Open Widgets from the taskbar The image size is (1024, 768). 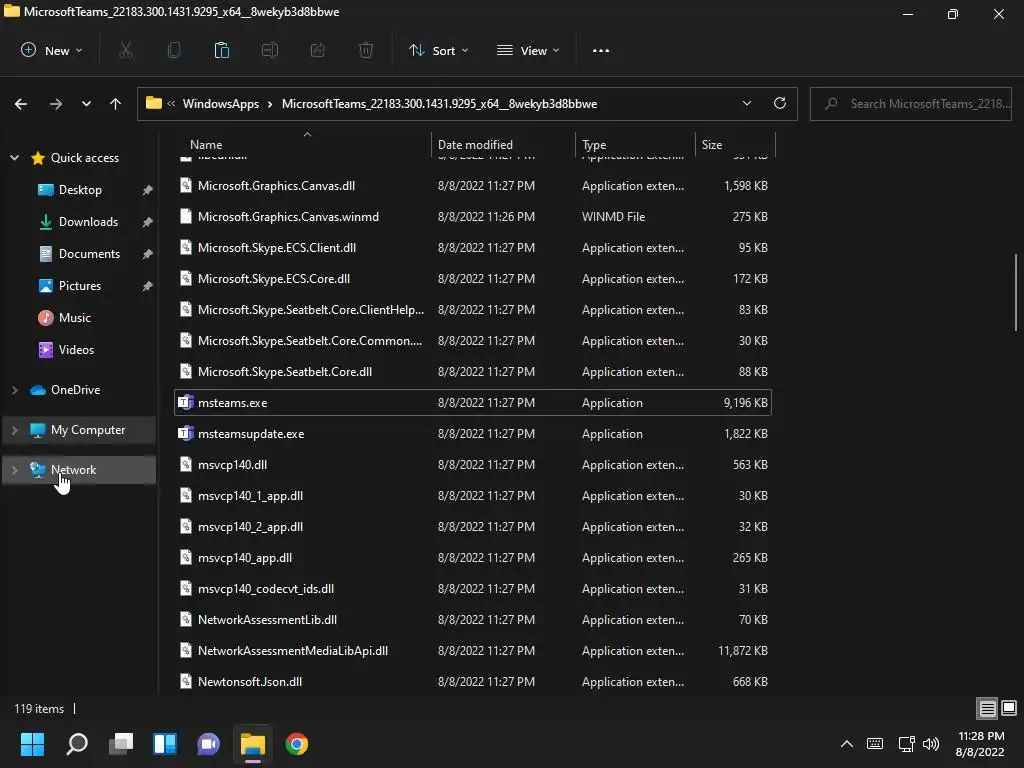(165, 744)
